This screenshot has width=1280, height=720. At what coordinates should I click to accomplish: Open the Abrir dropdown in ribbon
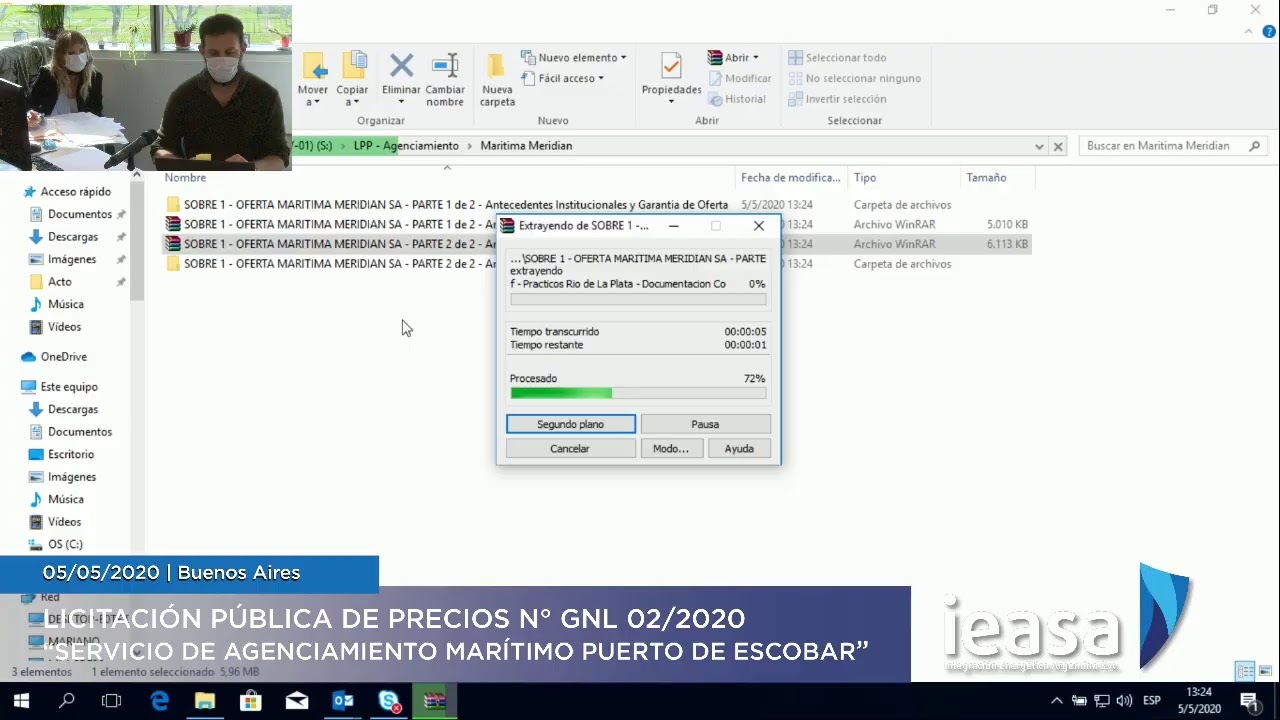[x=733, y=57]
